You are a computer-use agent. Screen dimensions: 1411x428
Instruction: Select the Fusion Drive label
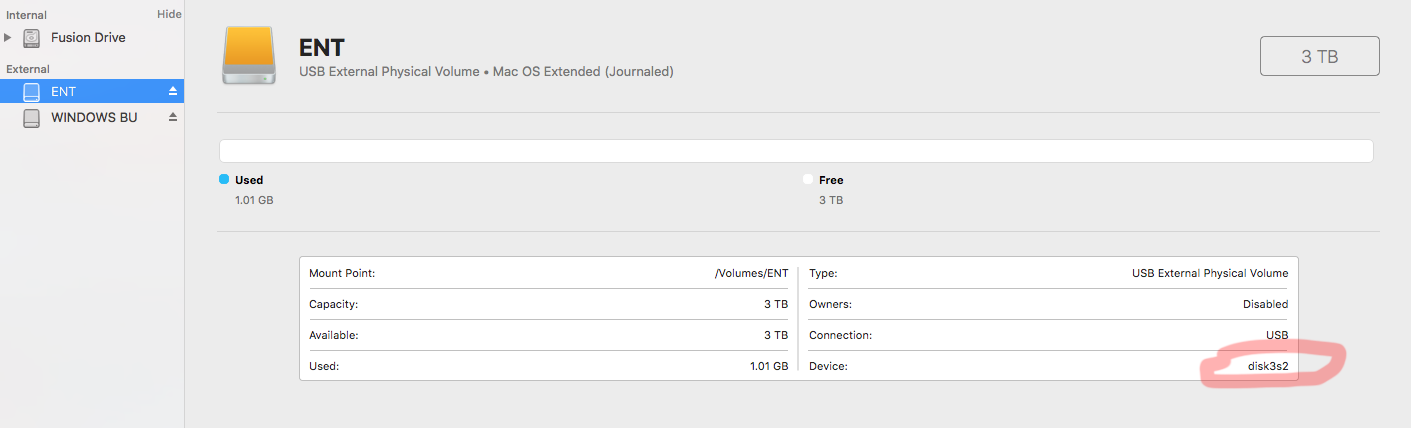point(88,38)
